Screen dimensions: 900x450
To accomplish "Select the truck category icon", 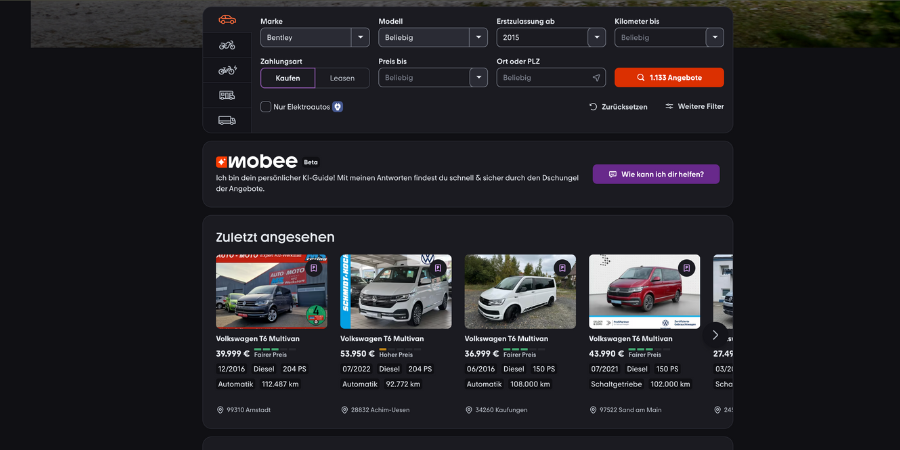I will coord(227,120).
